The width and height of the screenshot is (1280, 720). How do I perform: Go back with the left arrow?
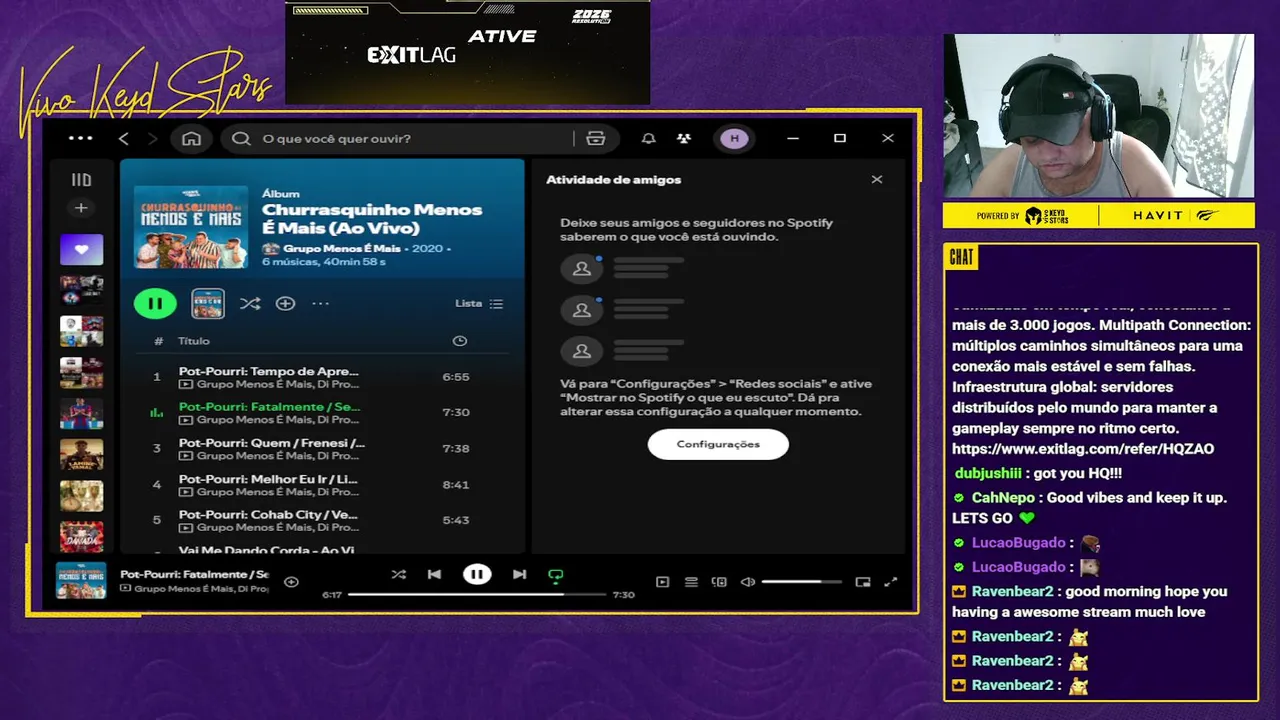click(124, 138)
